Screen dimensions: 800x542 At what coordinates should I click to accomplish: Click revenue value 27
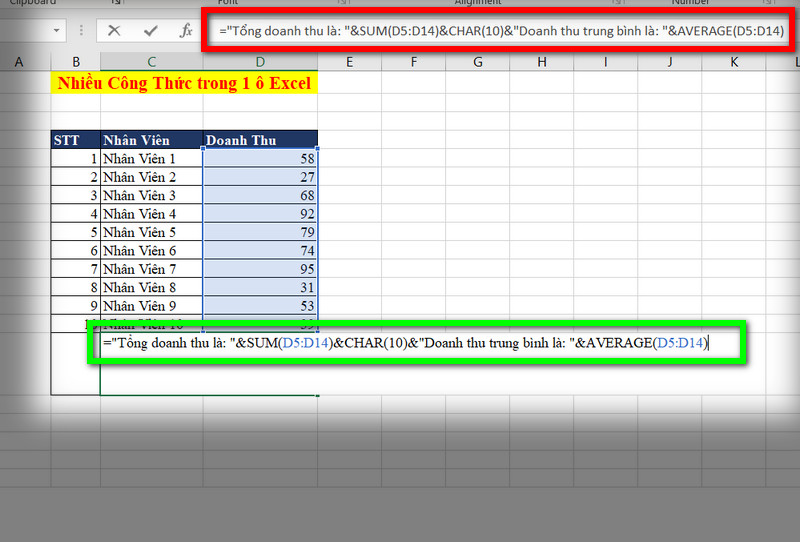[x=260, y=177]
